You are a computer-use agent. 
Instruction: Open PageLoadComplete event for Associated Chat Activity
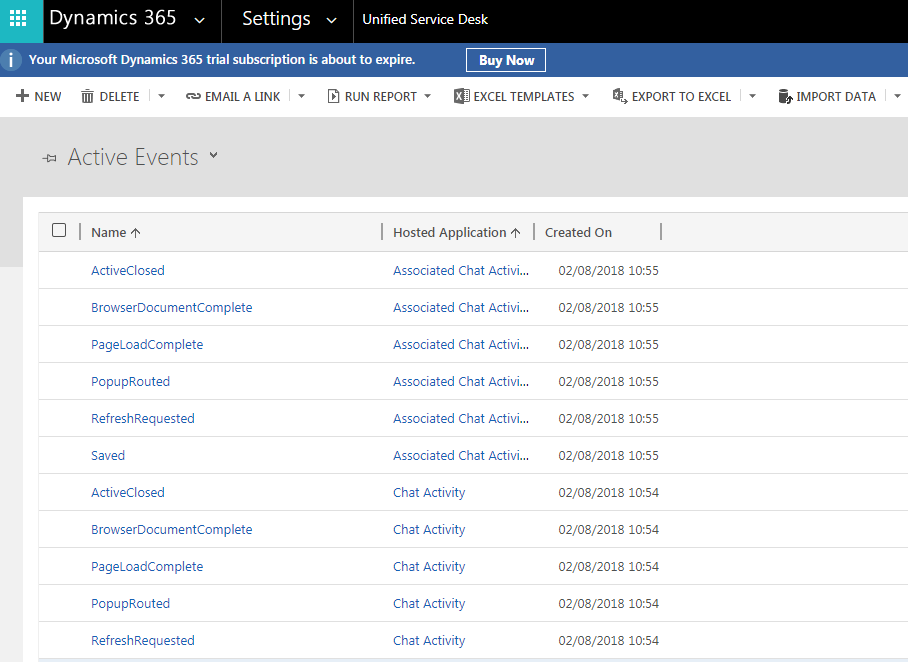pyautogui.click(x=147, y=345)
